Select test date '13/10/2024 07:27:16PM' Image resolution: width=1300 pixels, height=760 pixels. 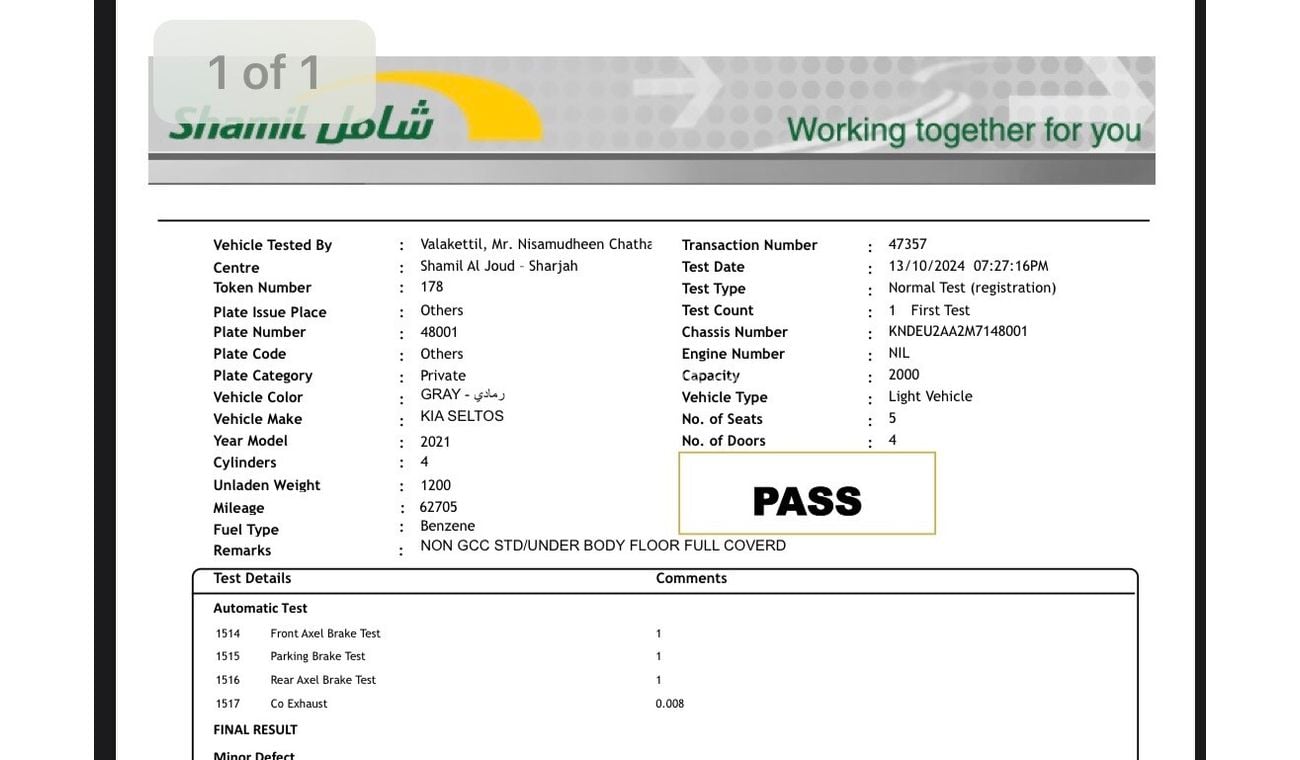point(968,266)
